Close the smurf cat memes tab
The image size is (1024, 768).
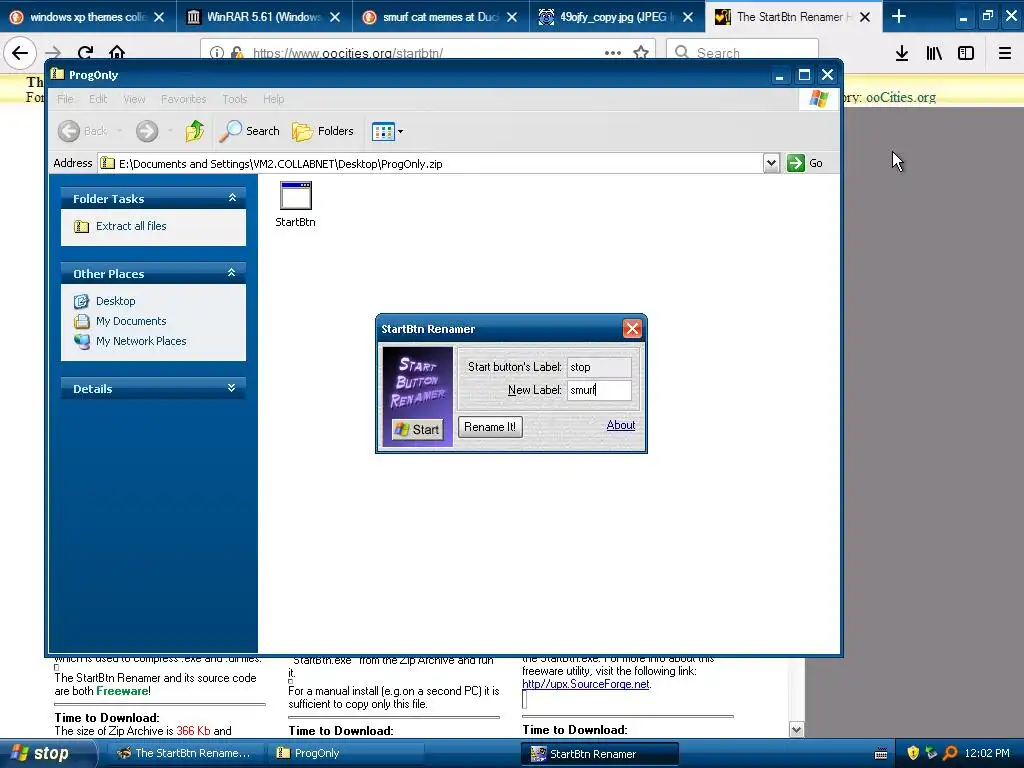coord(511,17)
